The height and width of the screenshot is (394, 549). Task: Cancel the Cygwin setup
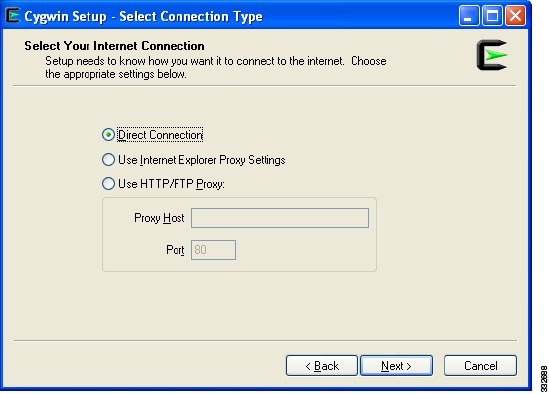pos(480,366)
